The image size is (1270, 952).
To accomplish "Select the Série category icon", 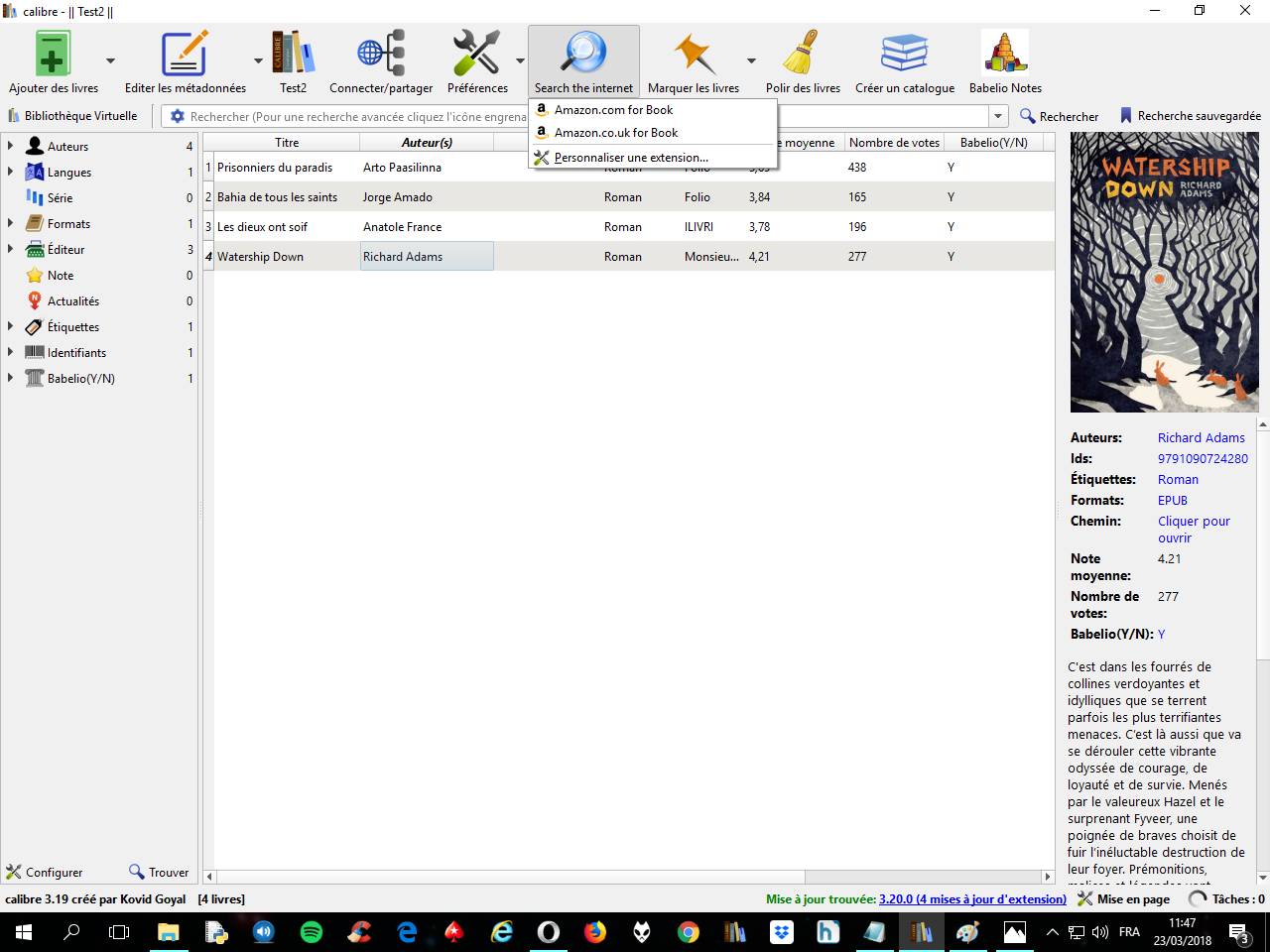I will (35, 197).
